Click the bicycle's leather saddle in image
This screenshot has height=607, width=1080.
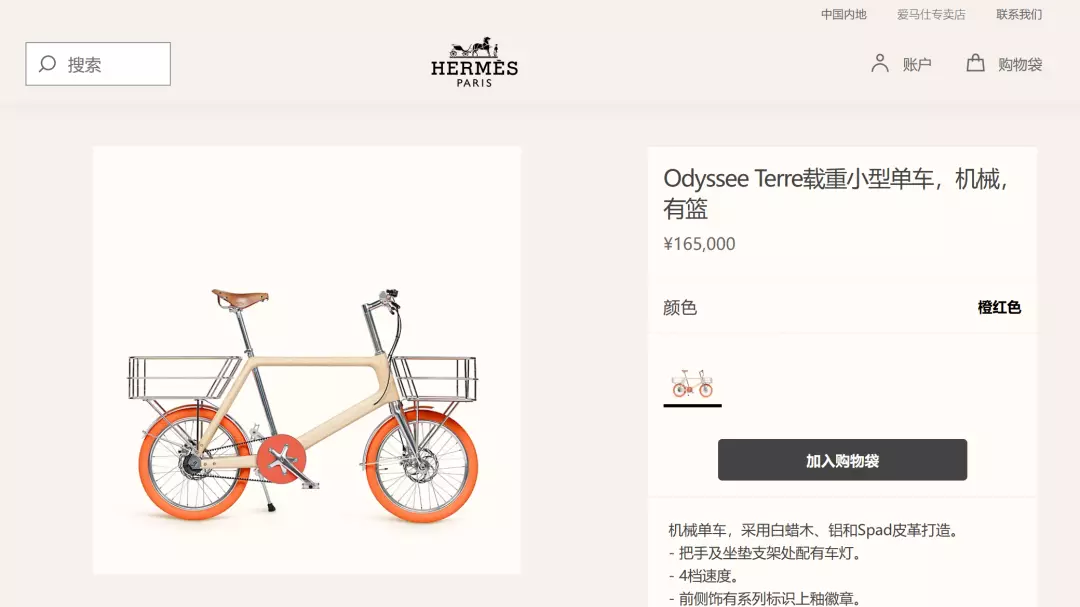(x=239, y=298)
